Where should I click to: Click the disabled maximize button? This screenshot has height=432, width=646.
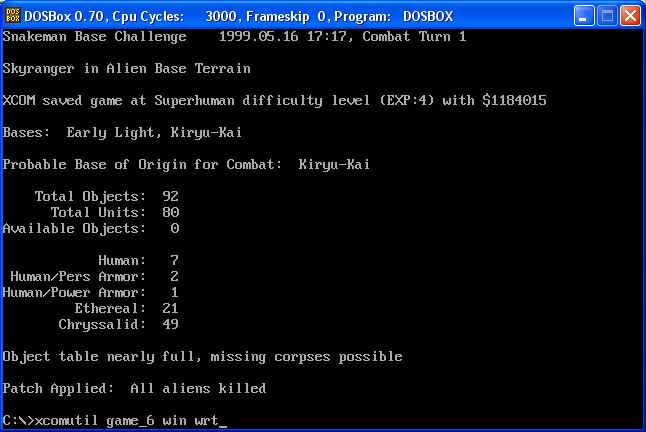coord(607,16)
